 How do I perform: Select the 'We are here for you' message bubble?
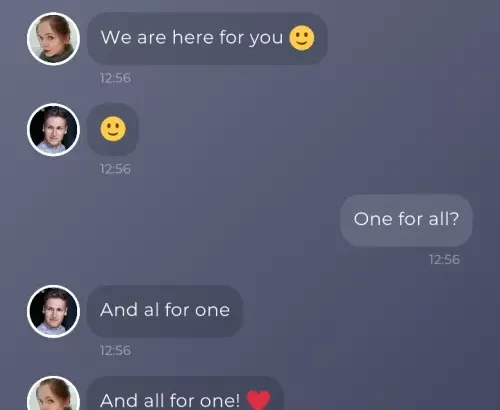pos(207,38)
